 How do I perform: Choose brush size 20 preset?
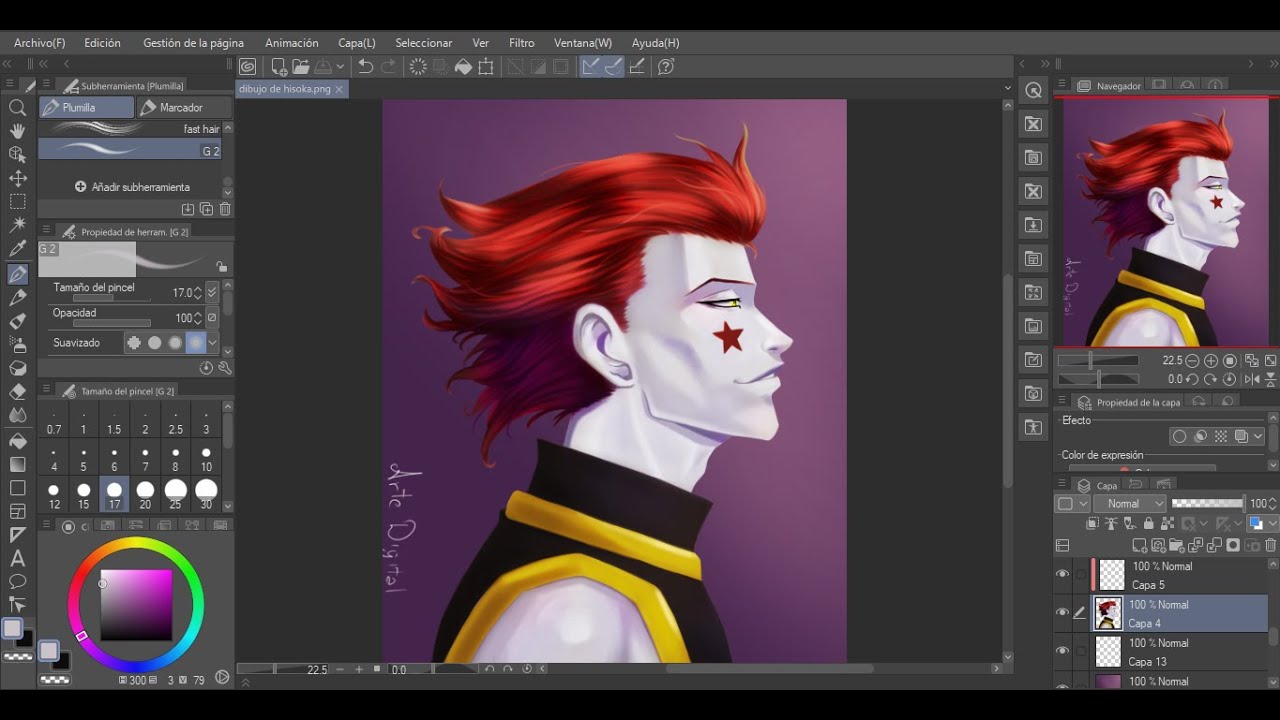[x=145, y=494]
